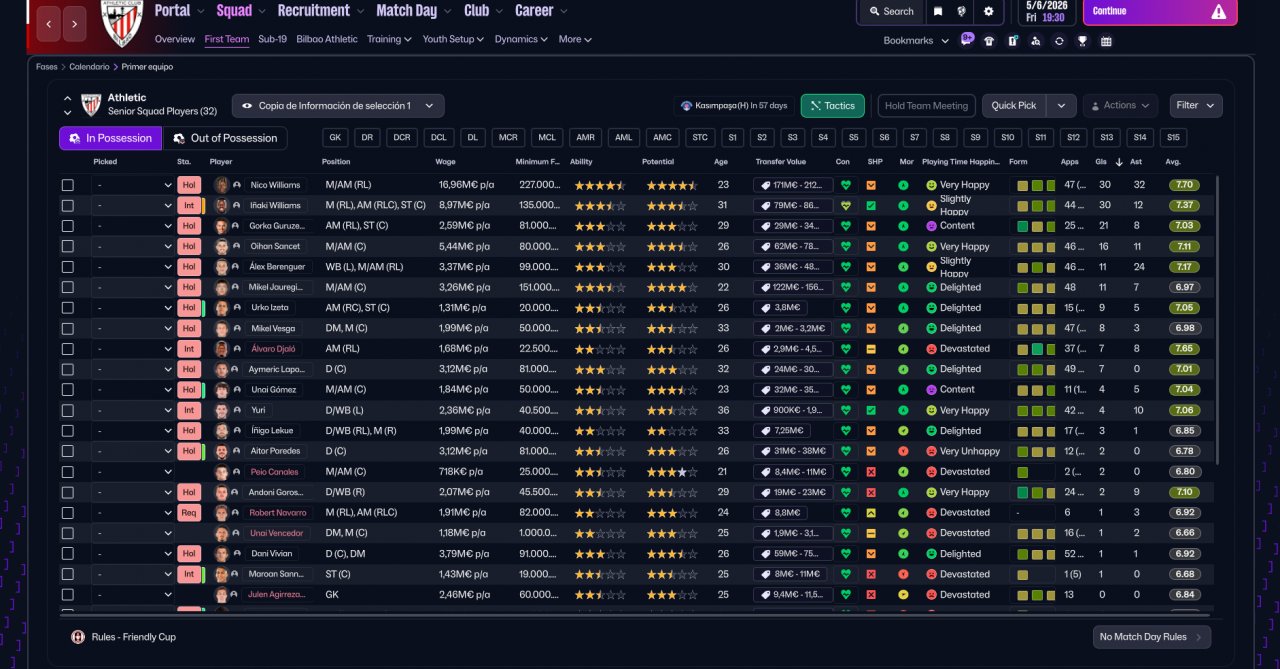Check the box next to Dani Vivian
Image resolution: width=1280 pixels, height=669 pixels.
tap(68, 554)
